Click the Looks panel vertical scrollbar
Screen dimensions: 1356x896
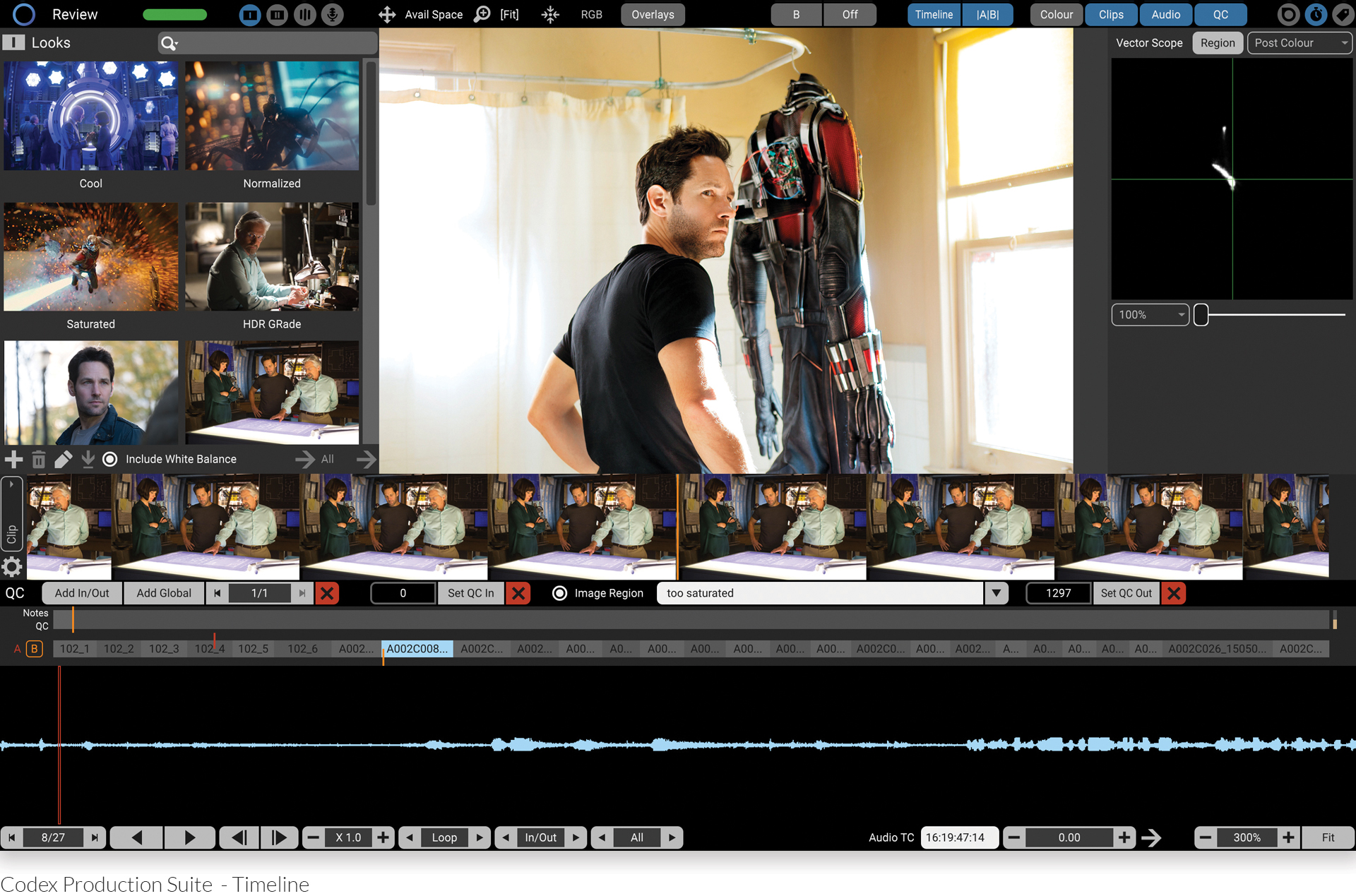point(370,133)
